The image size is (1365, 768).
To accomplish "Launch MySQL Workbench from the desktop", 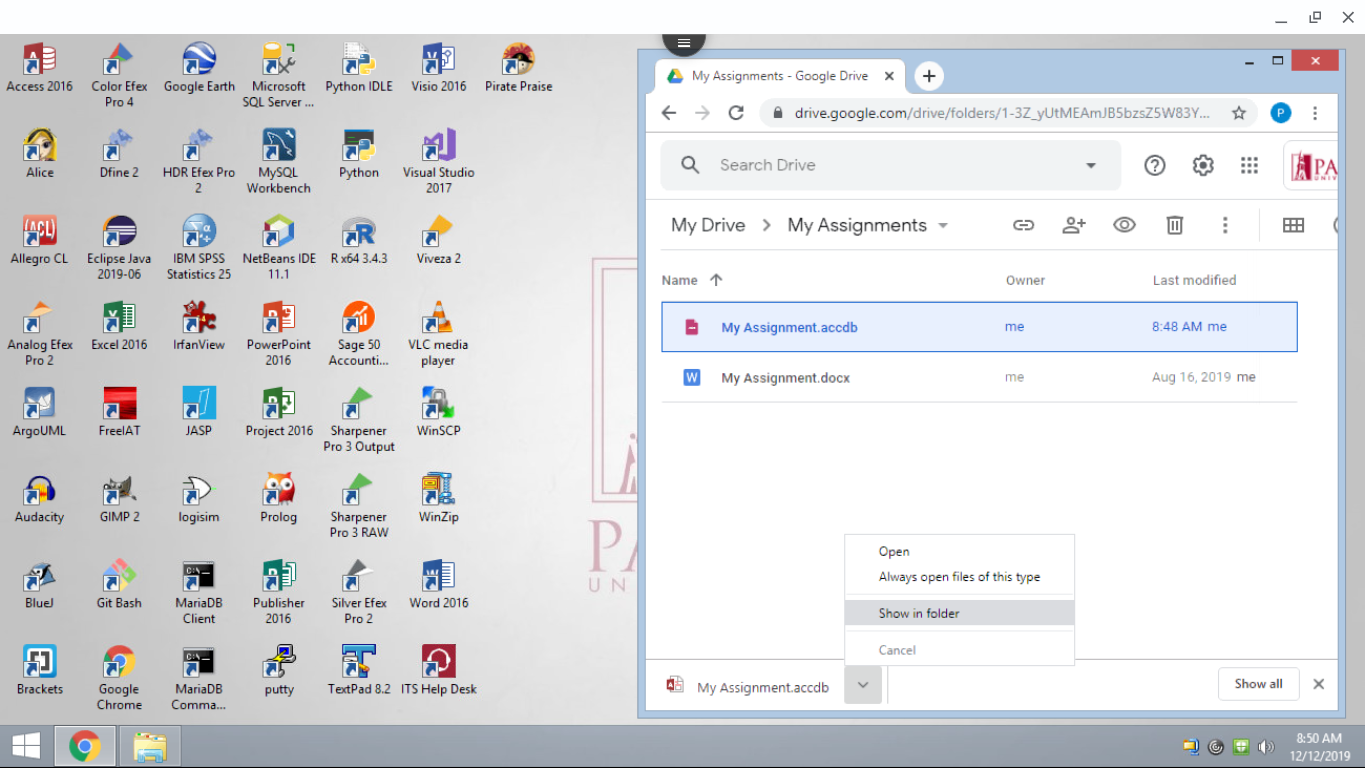I will (278, 160).
